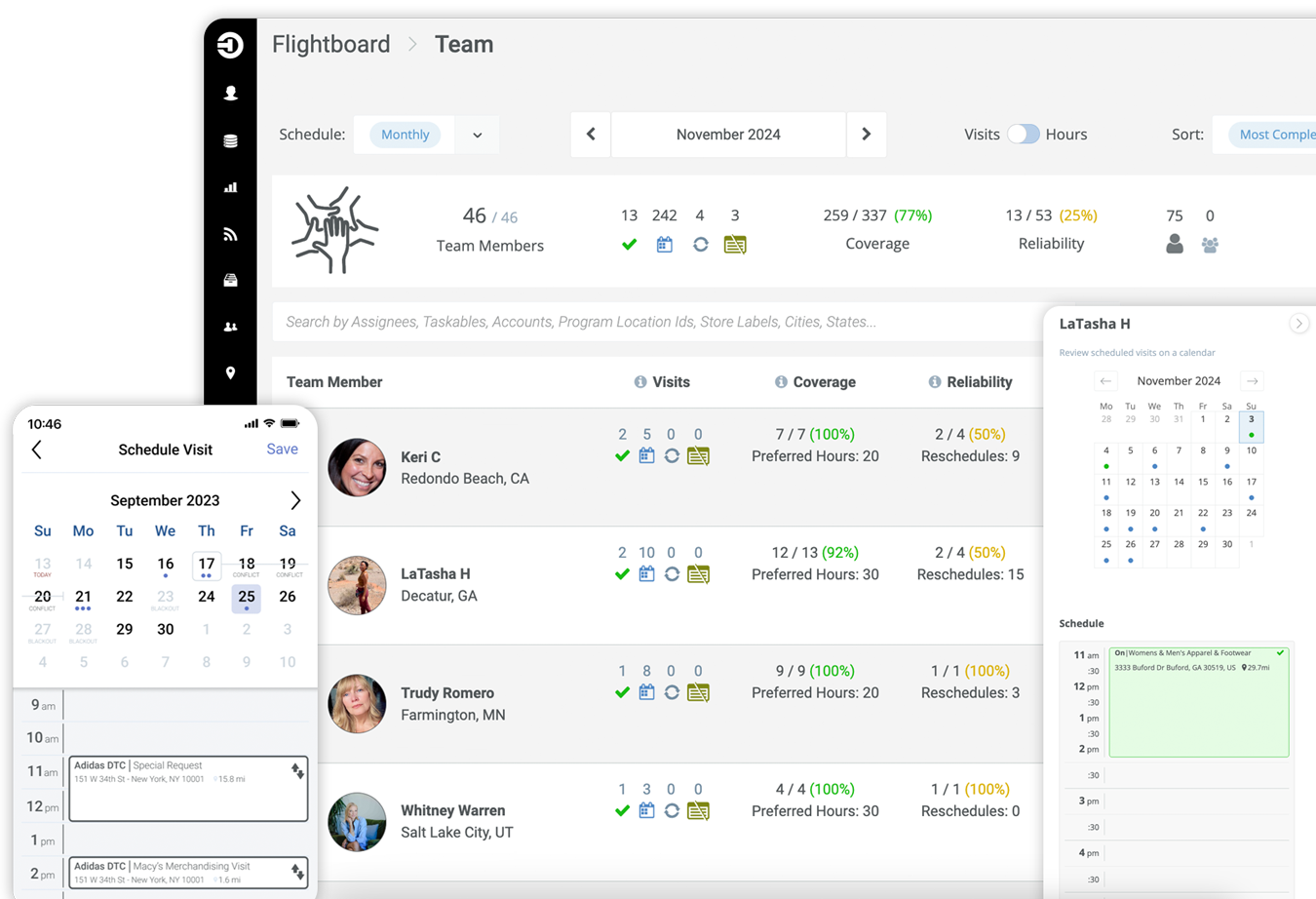Select the map location pin sidebar icon
Viewport: 1316px width, 899px height.
(x=230, y=373)
